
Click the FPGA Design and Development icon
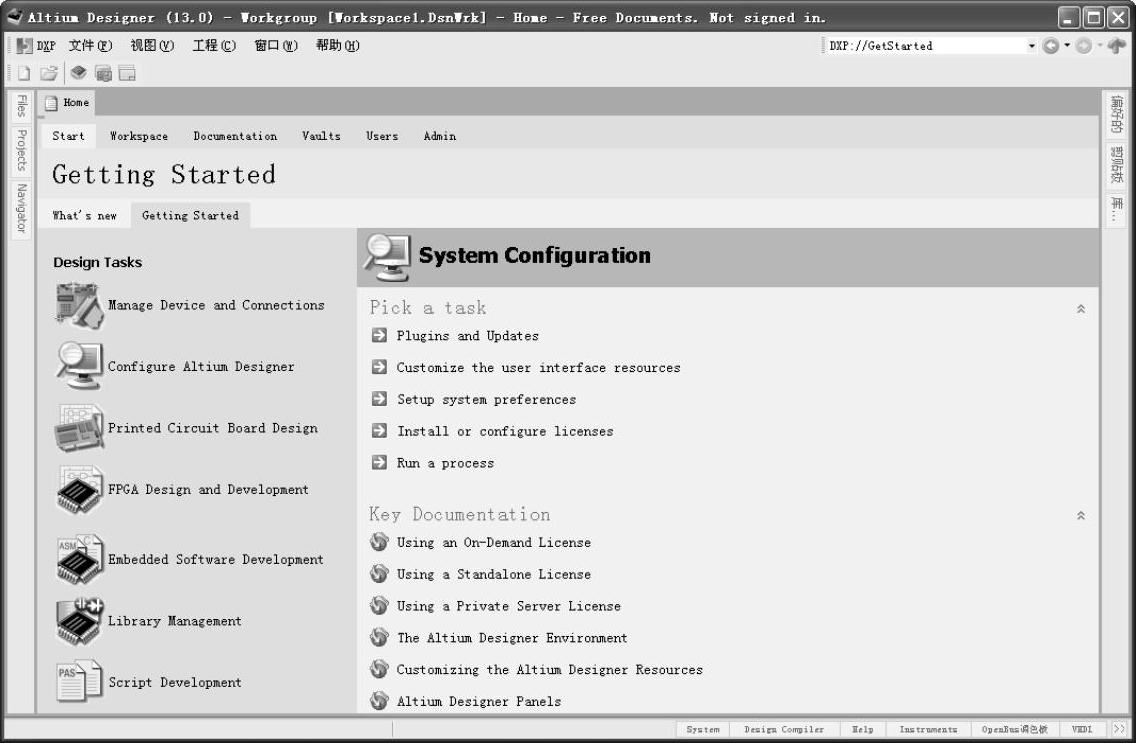tap(79, 490)
